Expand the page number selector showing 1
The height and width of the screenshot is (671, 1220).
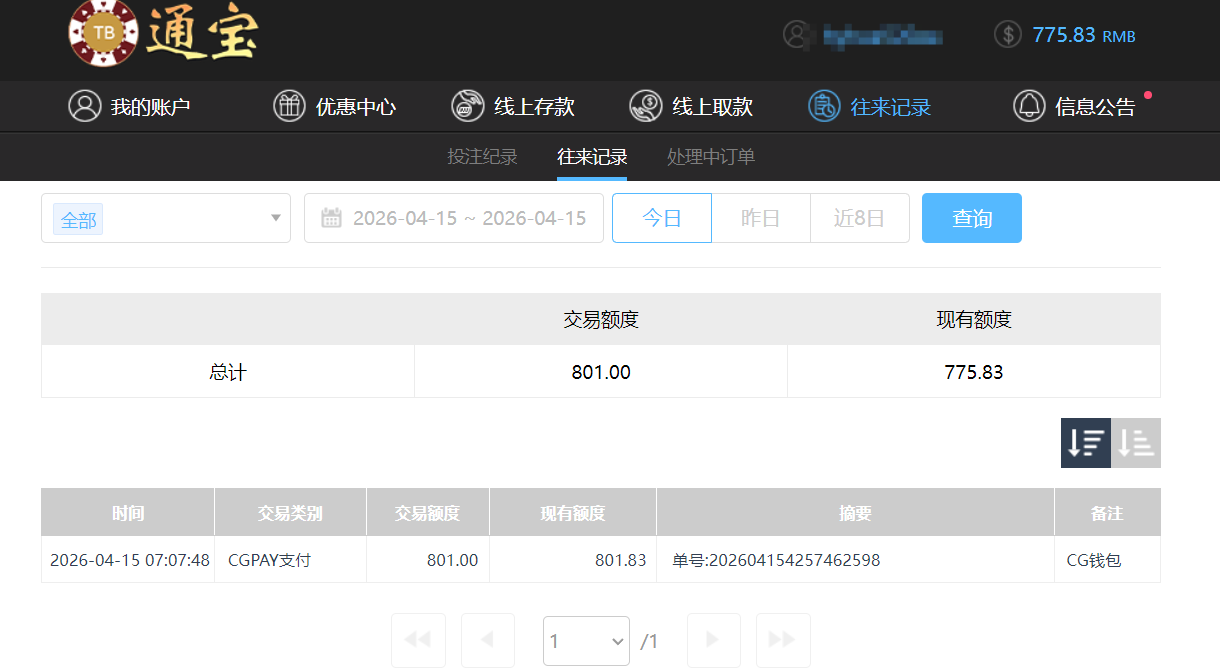coord(586,640)
